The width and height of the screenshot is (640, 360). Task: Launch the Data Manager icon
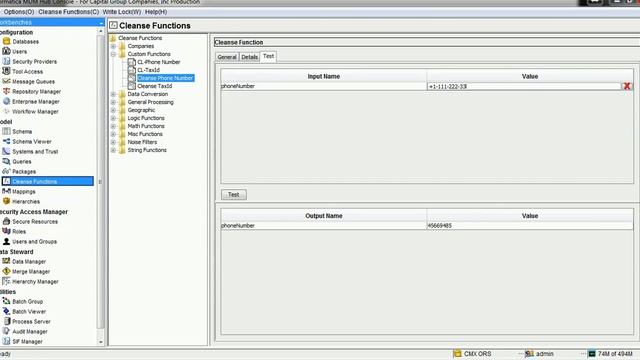pyautogui.click(x=7, y=261)
